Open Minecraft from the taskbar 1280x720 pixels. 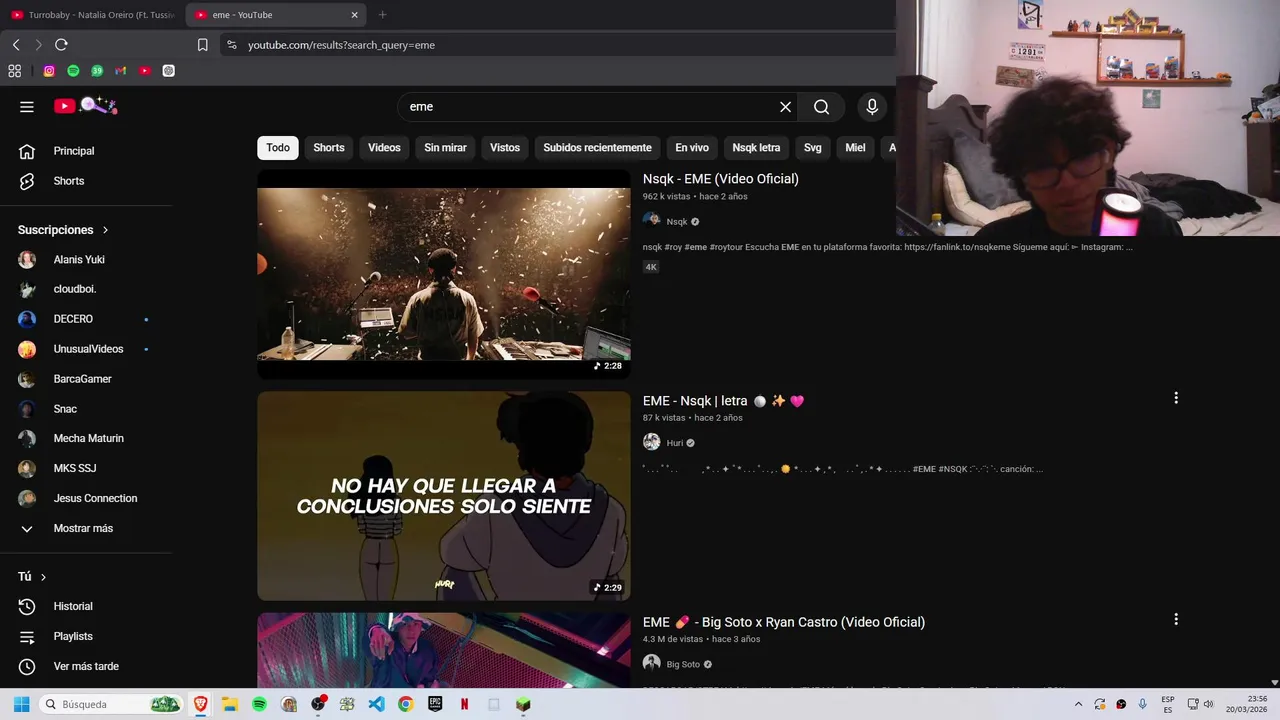pos(523,704)
